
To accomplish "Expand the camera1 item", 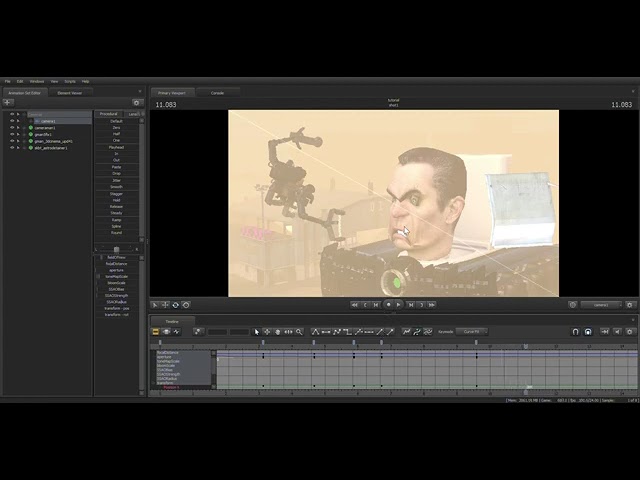I will point(31,121).
